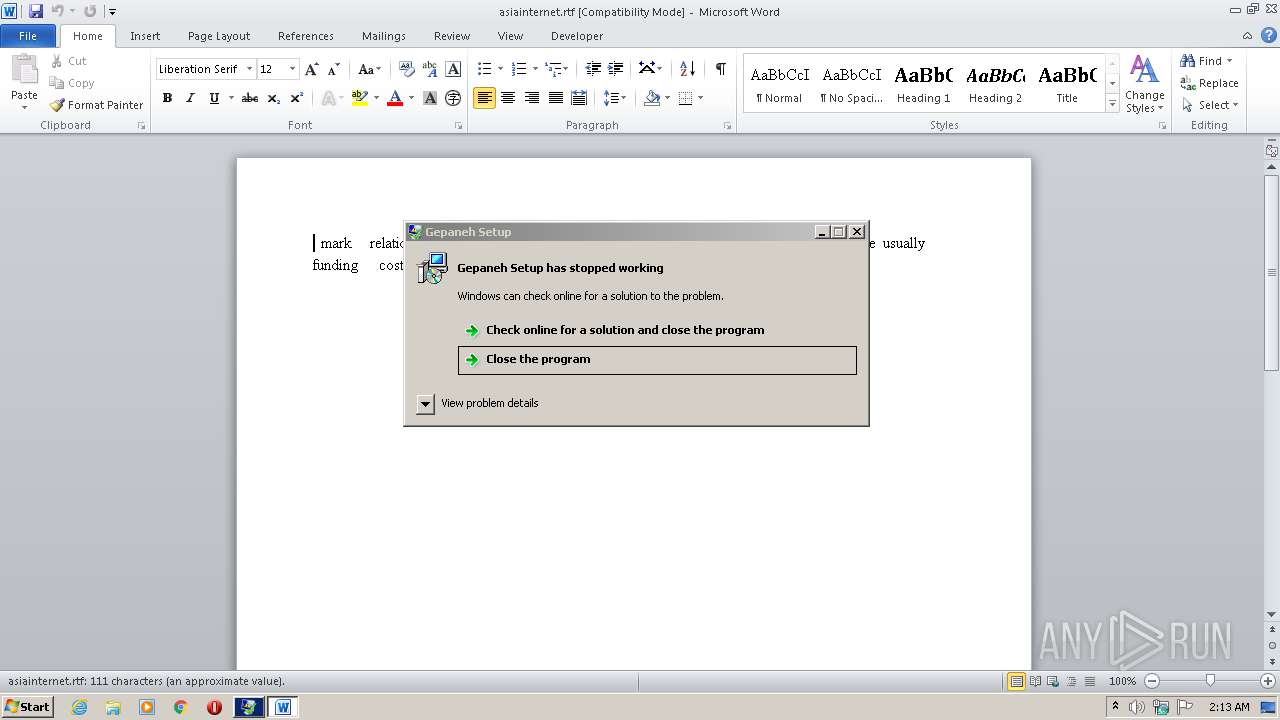Click Decrease Indent icon

point(593,69)
